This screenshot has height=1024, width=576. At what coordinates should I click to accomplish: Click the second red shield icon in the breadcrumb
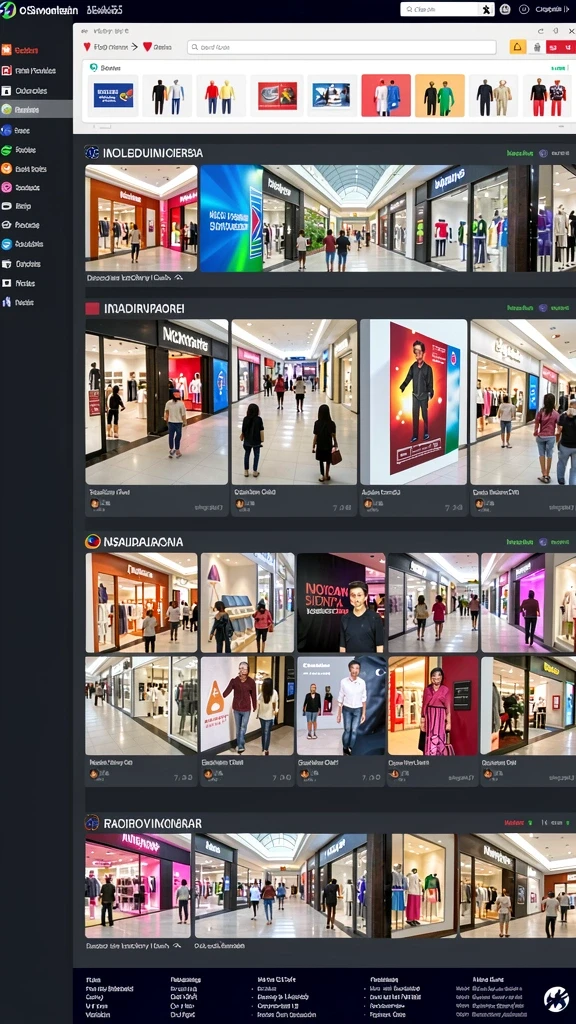pos(147,47)
